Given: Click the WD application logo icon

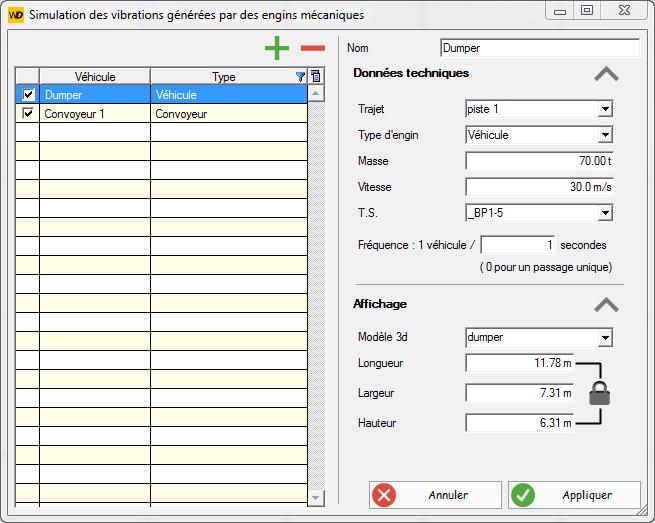Looking at the screenshot, I should (x=16, y=15).
